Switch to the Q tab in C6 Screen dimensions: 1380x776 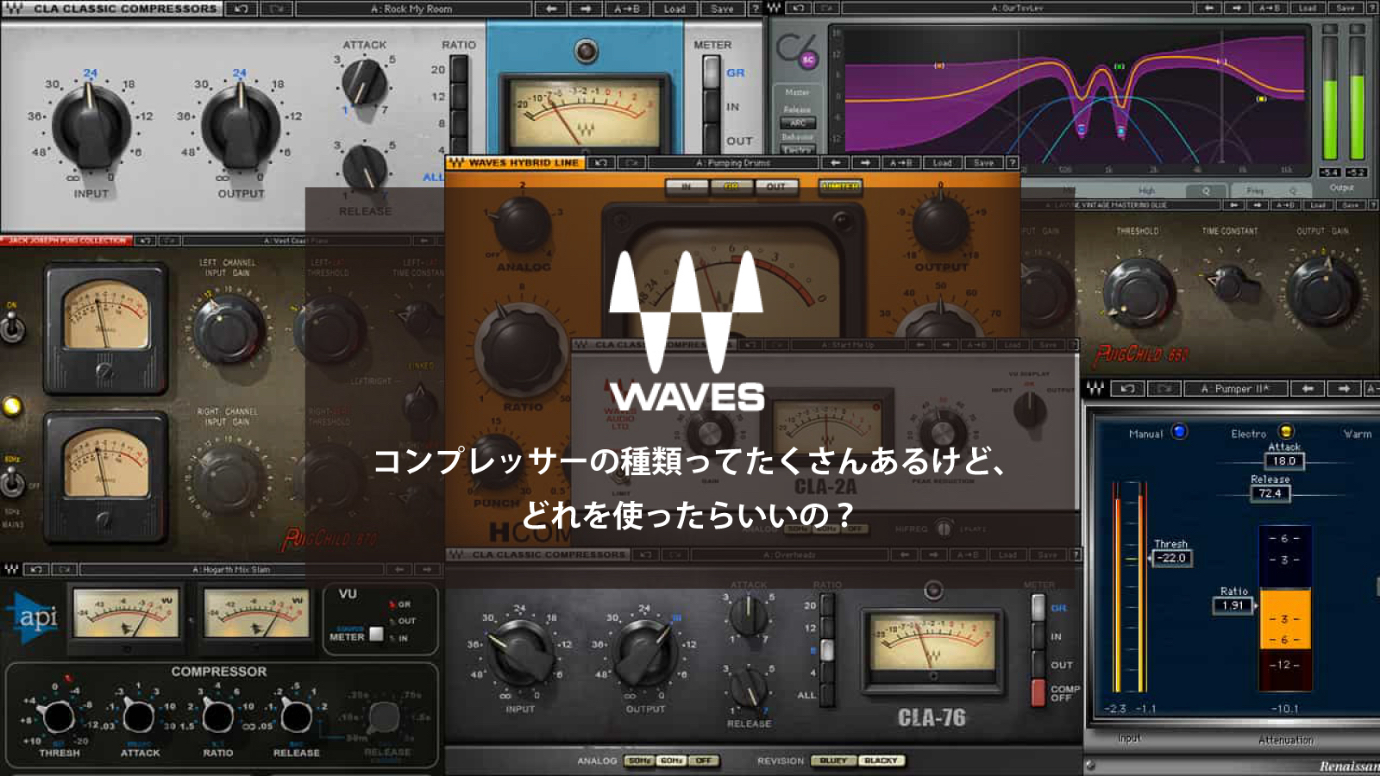[x=1206, y=190]
